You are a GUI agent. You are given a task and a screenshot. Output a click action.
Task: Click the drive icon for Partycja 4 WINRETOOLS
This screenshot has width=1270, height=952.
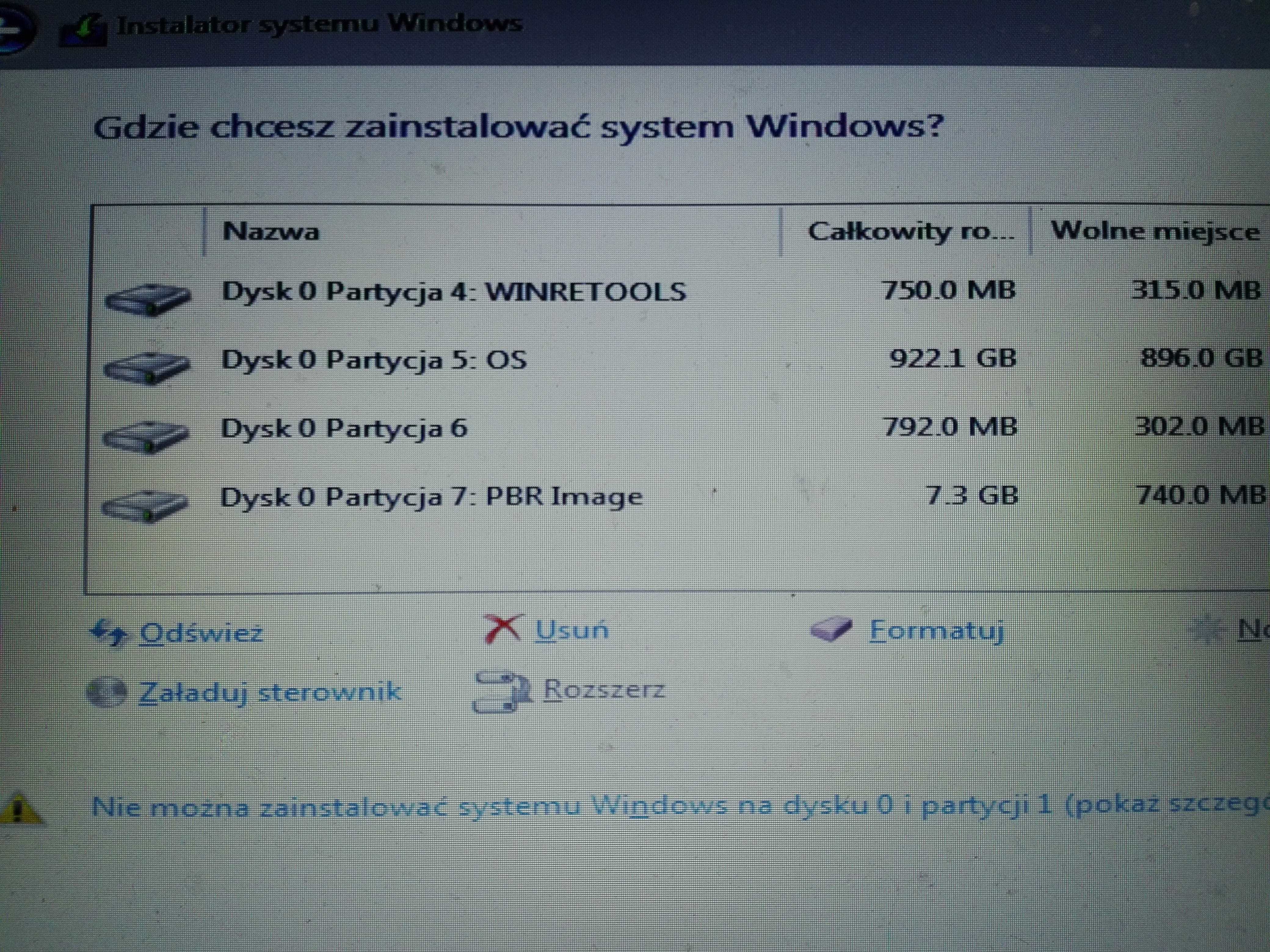click(x=148, y=300)
